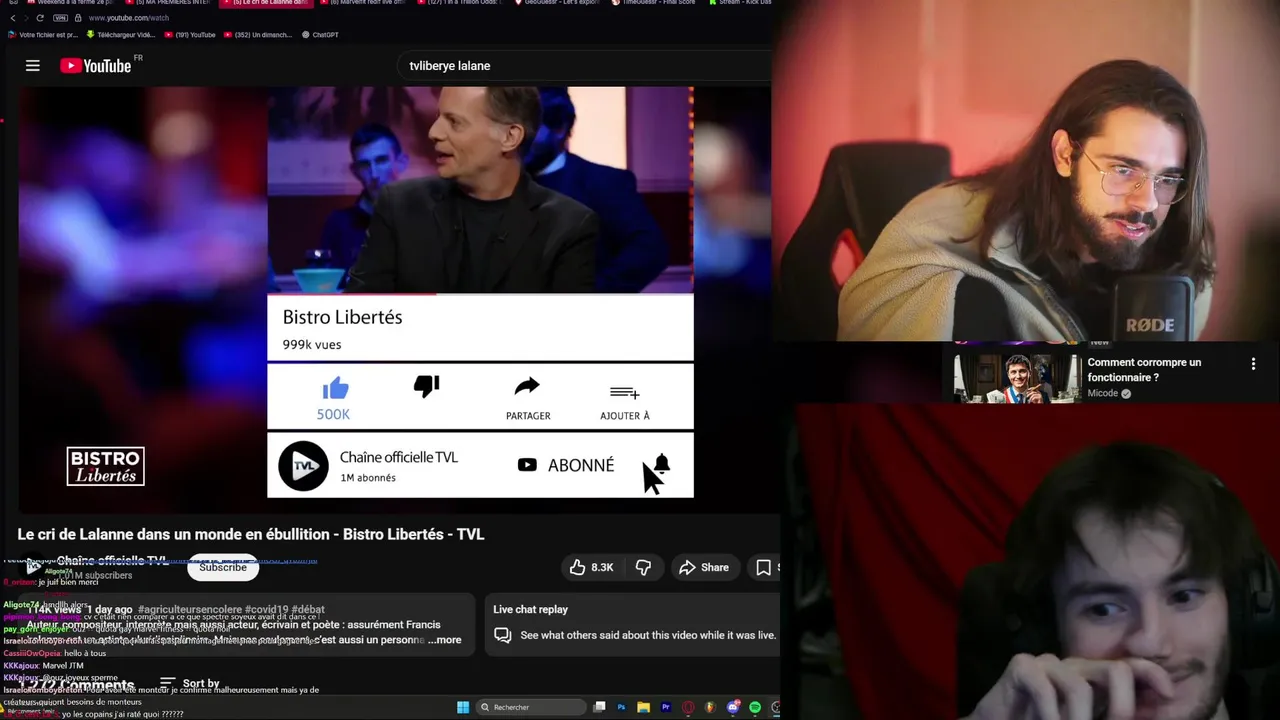1280x720 pixels.
Task: Open the '(191) YouTube' bookmark
Action: tap(190, 35)
